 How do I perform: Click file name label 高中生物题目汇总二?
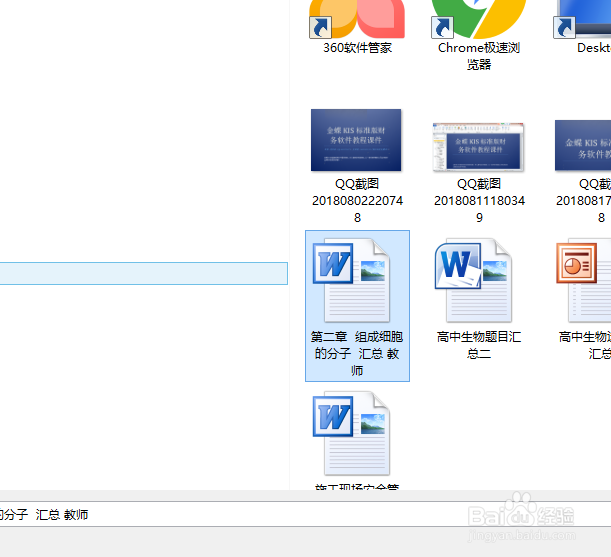pos(479,345)
